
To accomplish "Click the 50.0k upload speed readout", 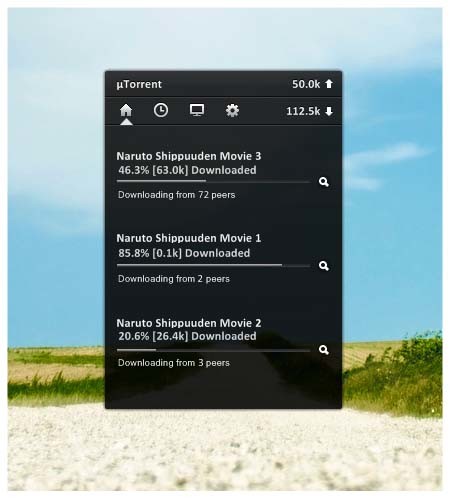I will tap(306, 84).
